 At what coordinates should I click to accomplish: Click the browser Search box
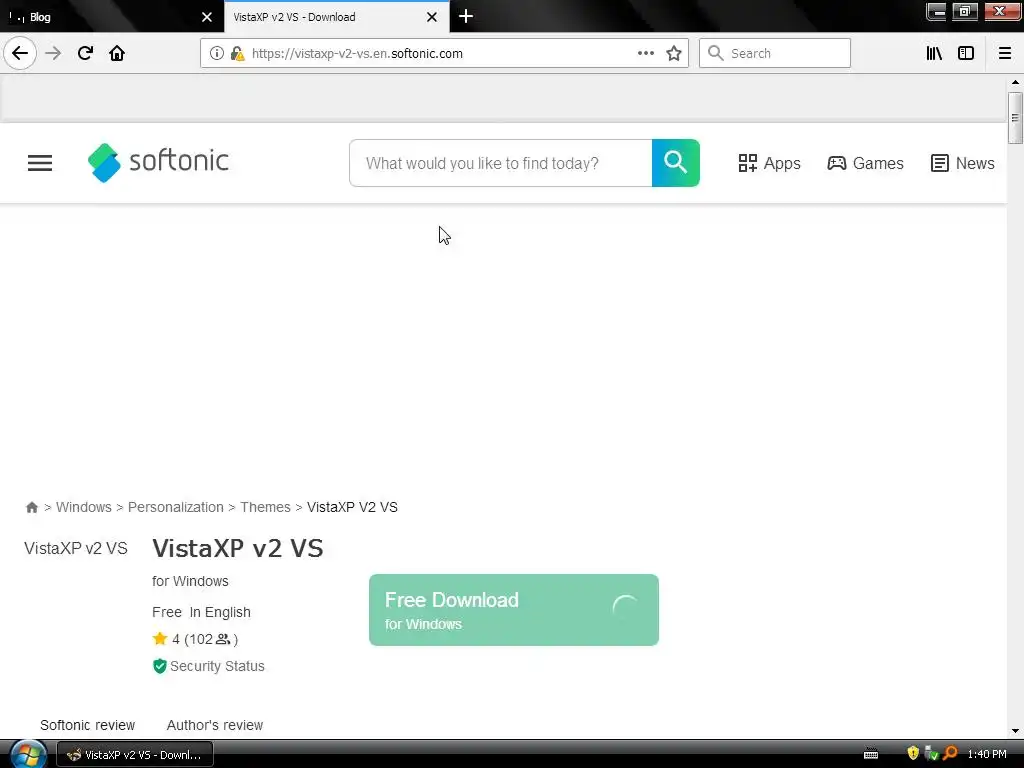pyautogui.click(x=775, y=53)
